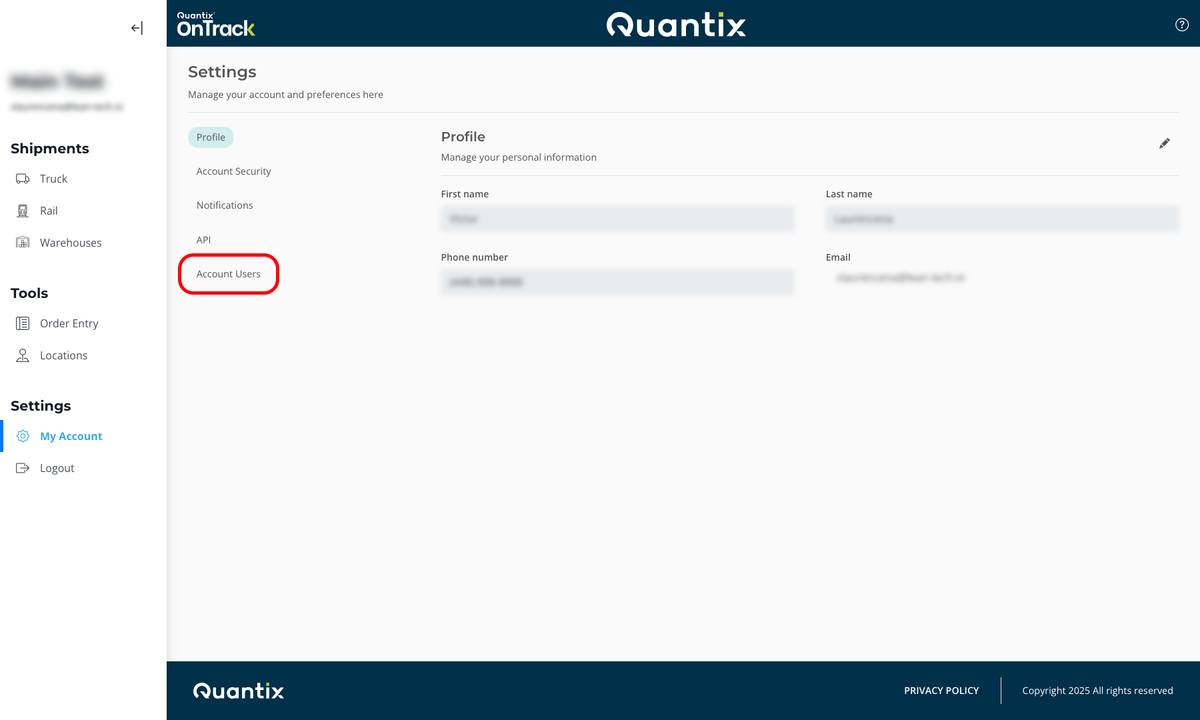
Task: Click the Quantix OnTrack logo
Action: (215, 22)
